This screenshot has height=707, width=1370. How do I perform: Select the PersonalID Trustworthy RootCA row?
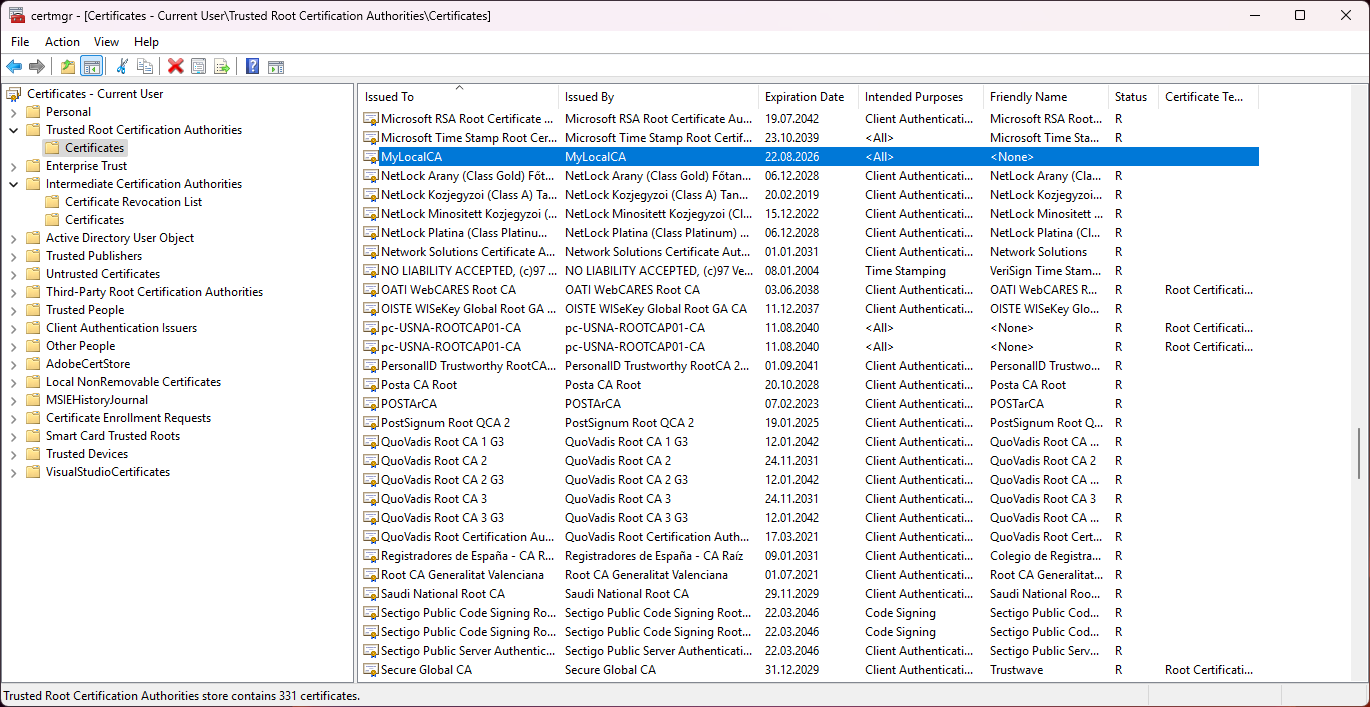point(809,366)
